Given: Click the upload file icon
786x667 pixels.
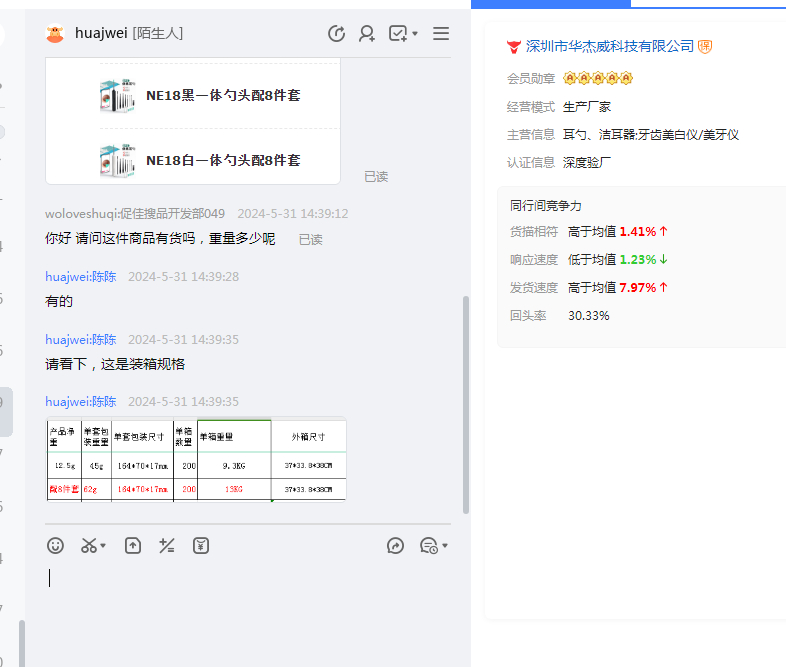Looking at the screenshot, I should point(133,545).
